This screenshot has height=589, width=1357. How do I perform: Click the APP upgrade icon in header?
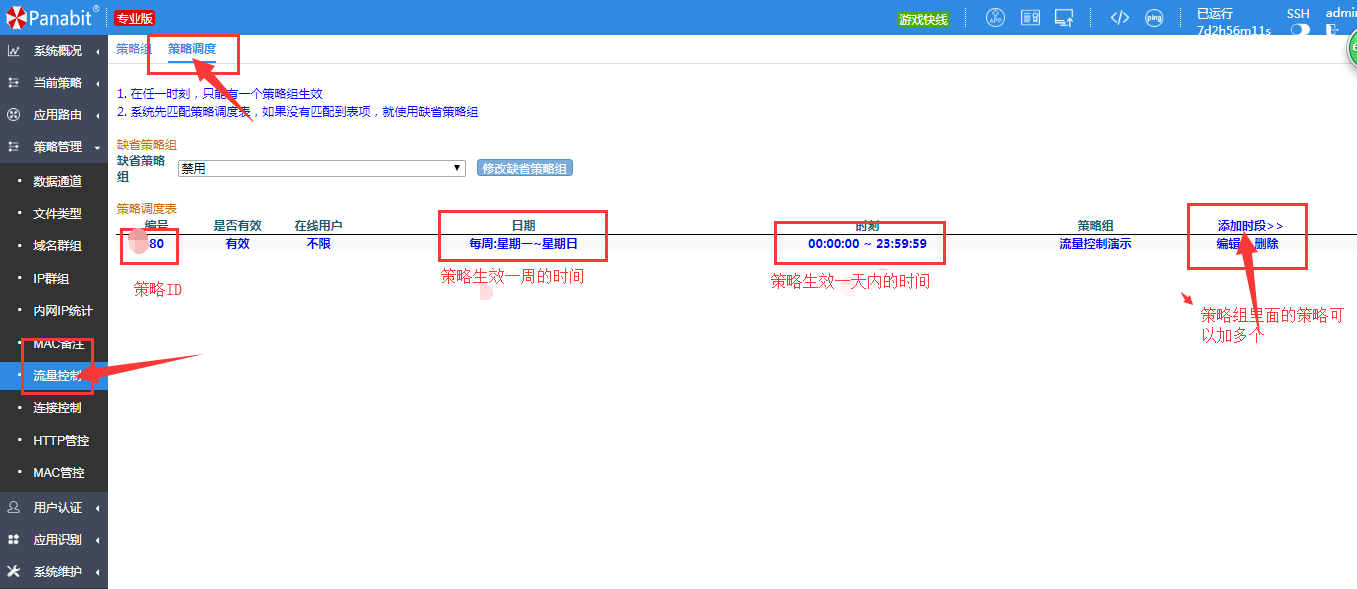click(x=995, y=18)
